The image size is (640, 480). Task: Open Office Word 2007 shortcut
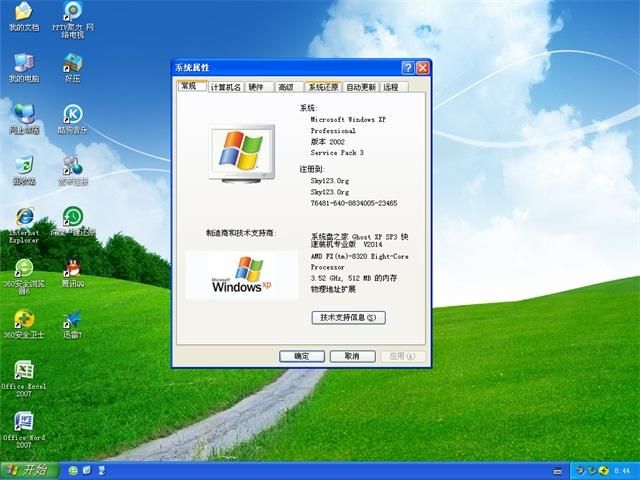(x=24, y=430)
